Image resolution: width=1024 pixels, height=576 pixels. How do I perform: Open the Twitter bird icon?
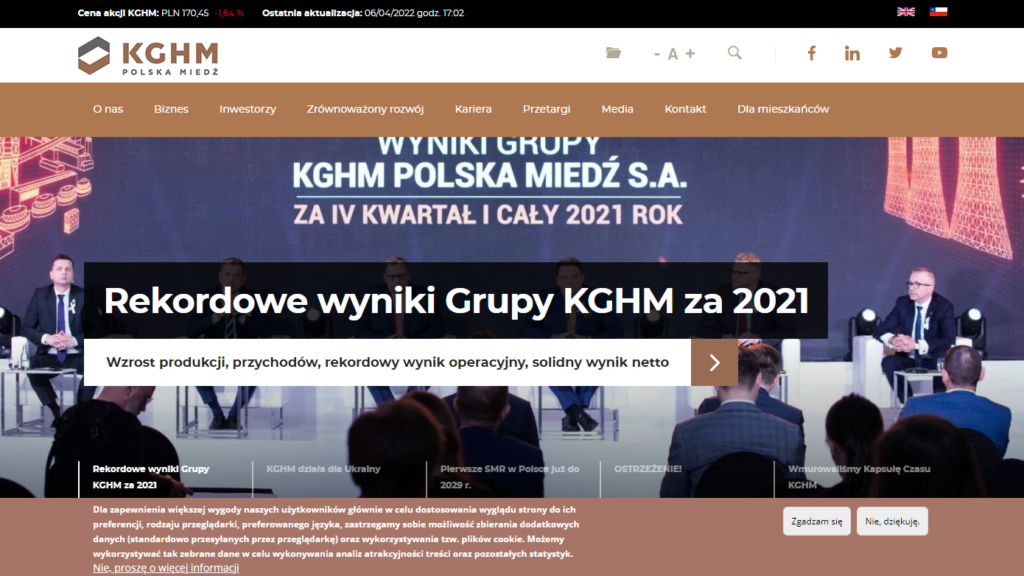coord(895,53)
